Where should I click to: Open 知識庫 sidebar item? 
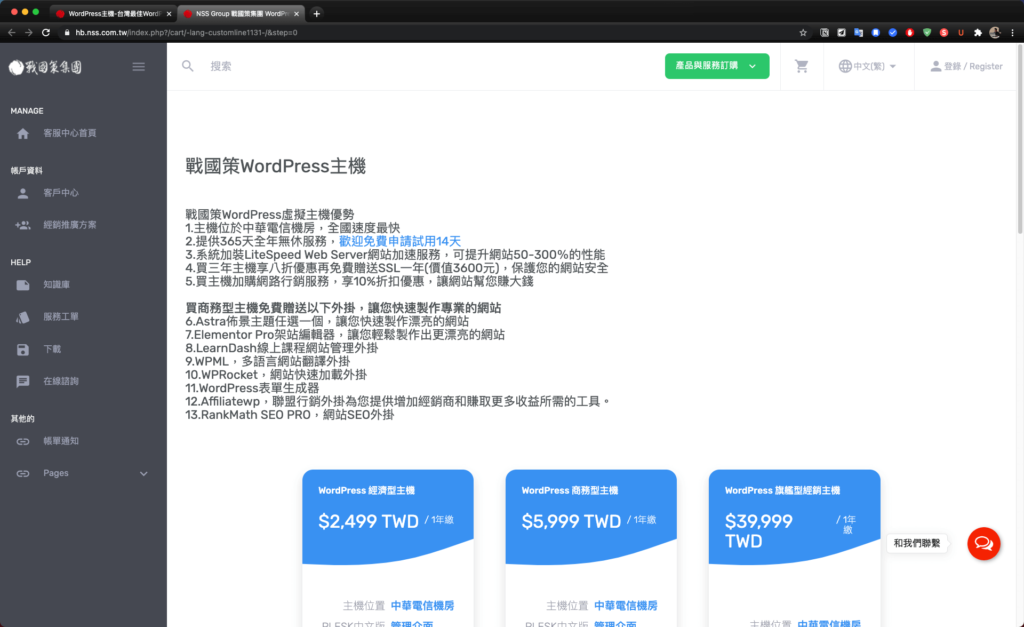click(57, 285)
